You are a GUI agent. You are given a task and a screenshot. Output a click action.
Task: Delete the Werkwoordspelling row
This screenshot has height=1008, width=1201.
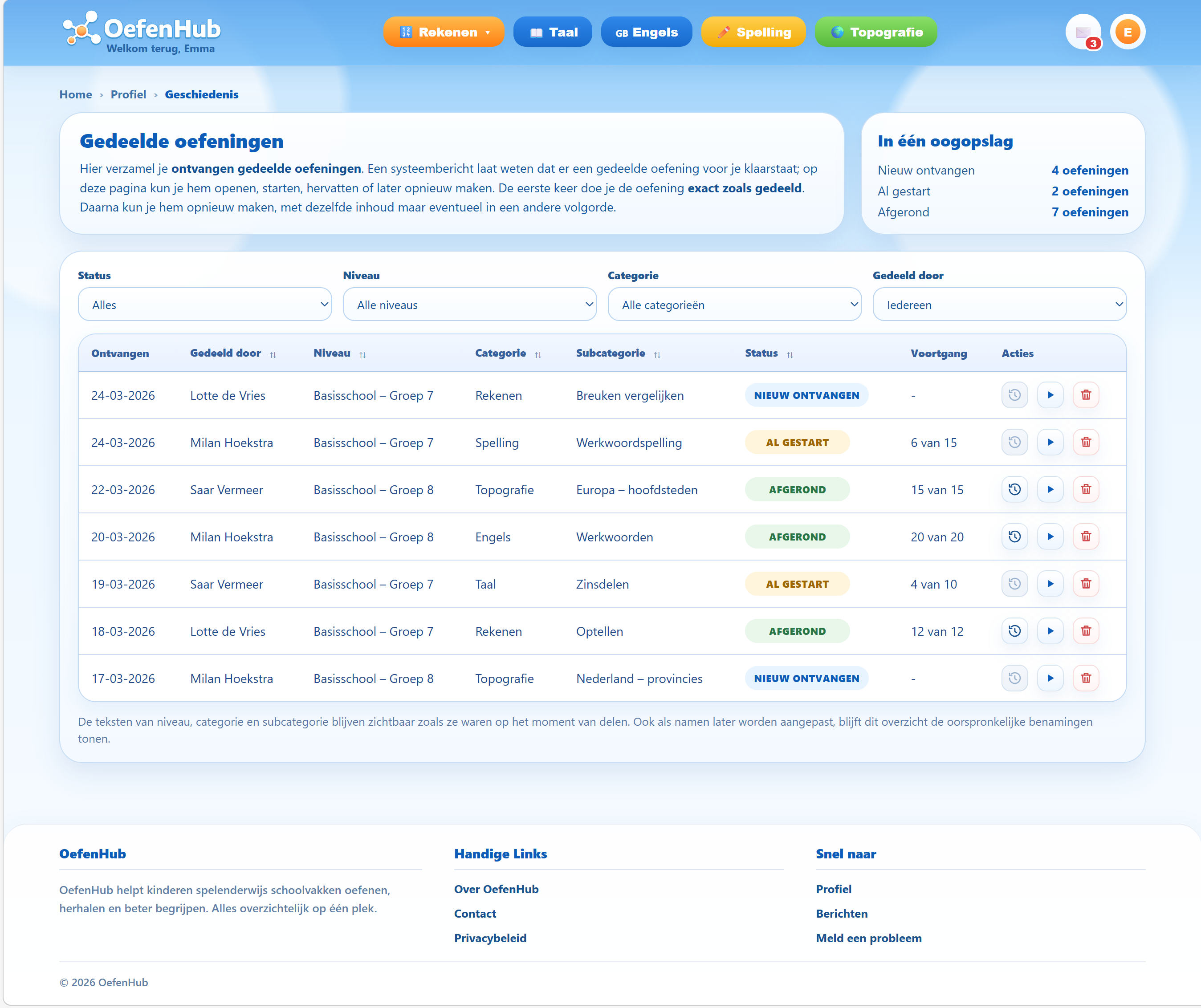1086,442
